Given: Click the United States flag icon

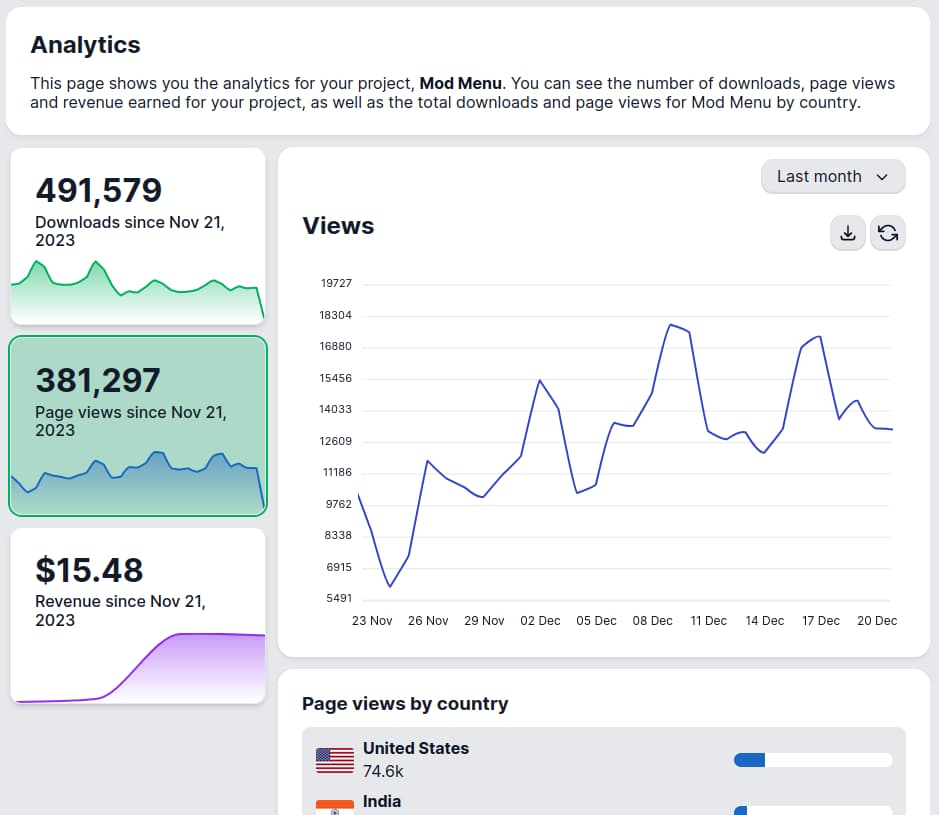Looking at the screenshot, I should tap(333, 759).
